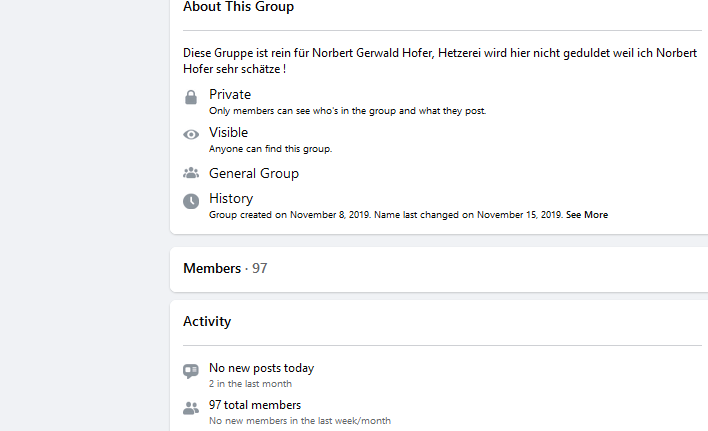Viewport: 708px width, 431px height.
Task: Click 'Anyone can find this group' text
Action: [x=270, y=148]
